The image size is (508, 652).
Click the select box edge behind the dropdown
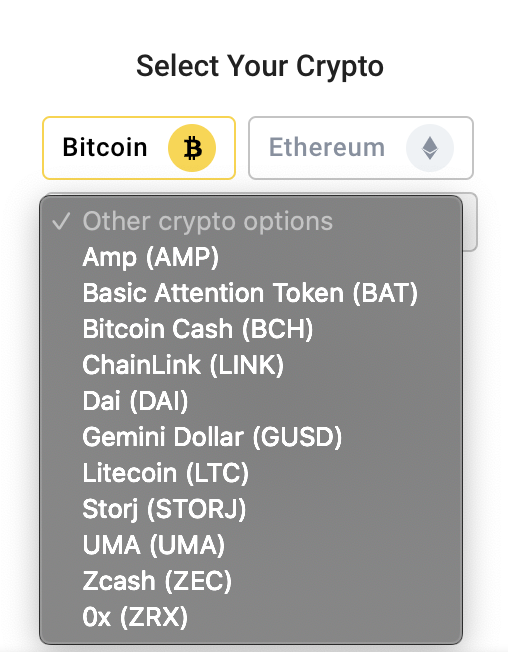(x=470, y=222)
